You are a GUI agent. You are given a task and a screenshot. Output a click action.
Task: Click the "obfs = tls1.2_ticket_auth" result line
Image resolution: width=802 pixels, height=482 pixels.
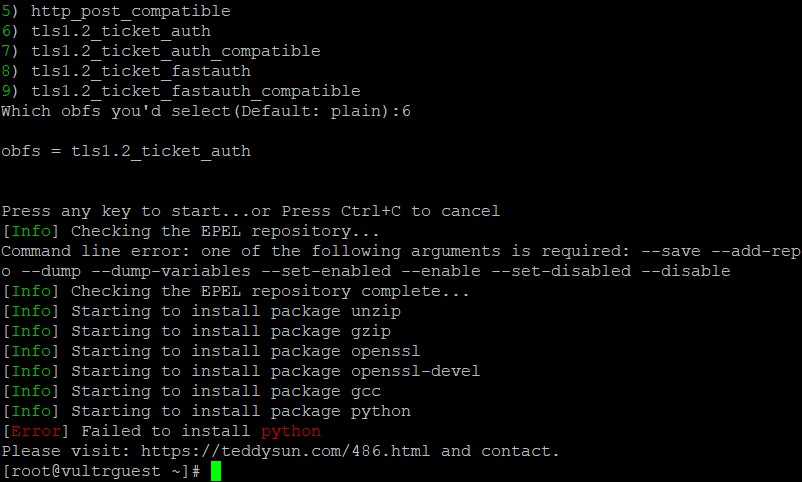[x=126, y=151]
